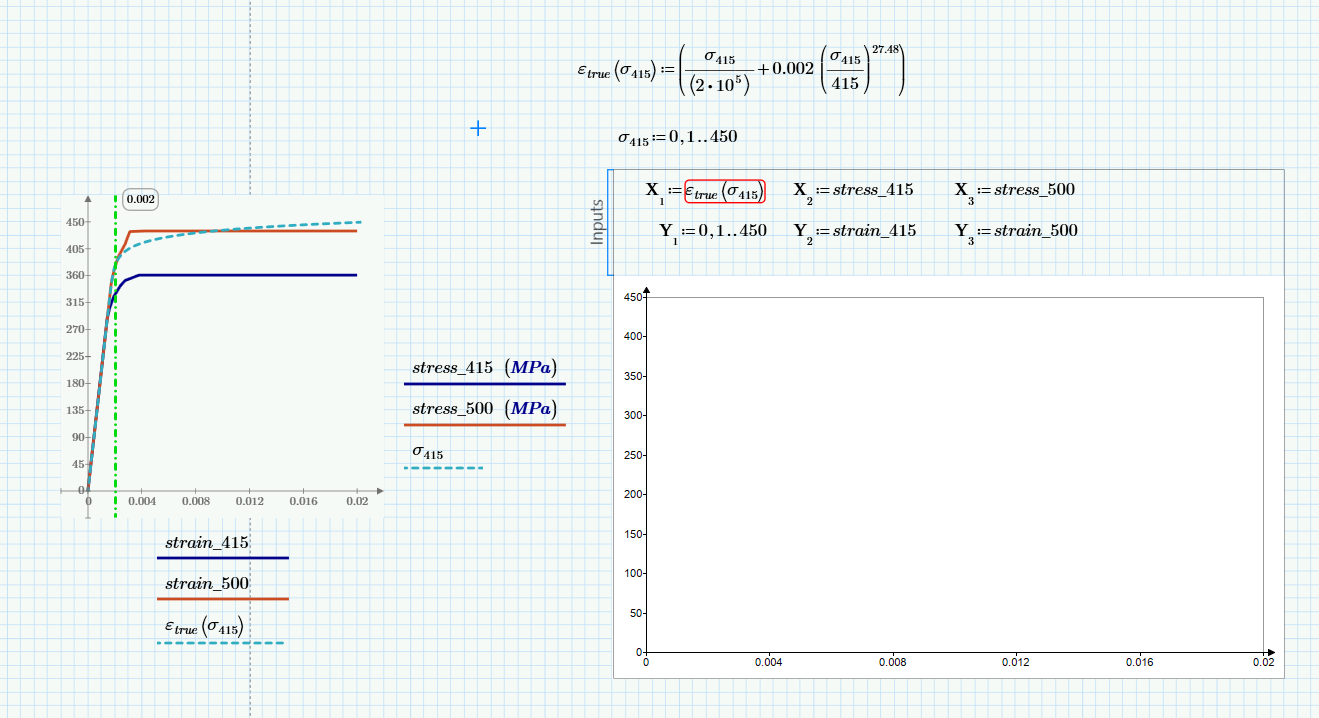Select the red-highlighted ε_true(σ415) expression
The width and height of the screenshot is (1319, 718).
click(723, 189)
